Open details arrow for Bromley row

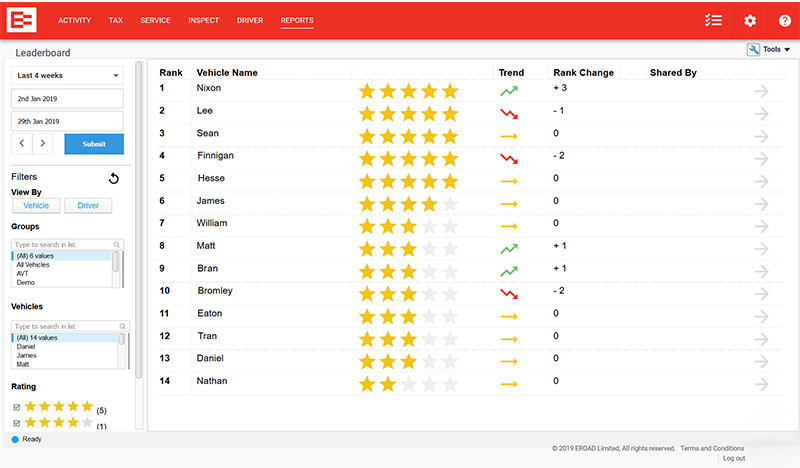[761, 293]
